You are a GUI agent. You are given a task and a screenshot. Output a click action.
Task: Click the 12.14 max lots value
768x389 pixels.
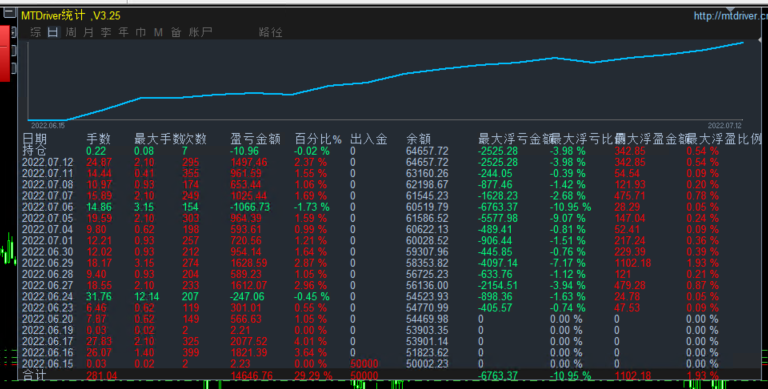point(146,296)
